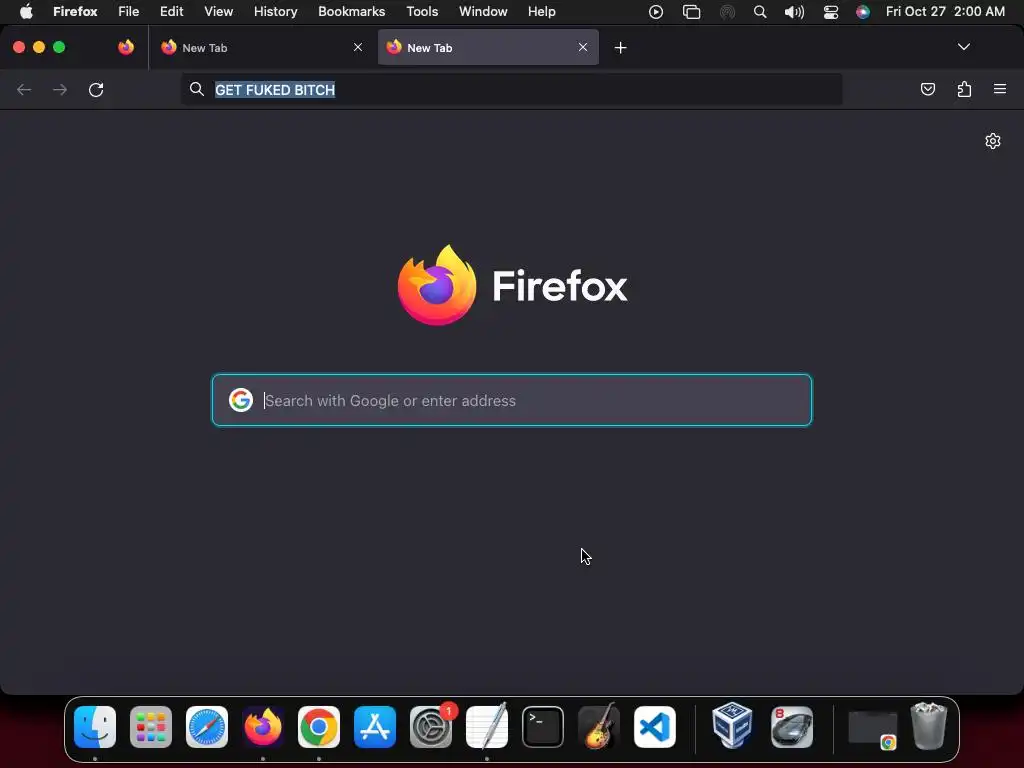
Task: Open the Tools menu
Action: pyautogui.click(x=422, y=12)
